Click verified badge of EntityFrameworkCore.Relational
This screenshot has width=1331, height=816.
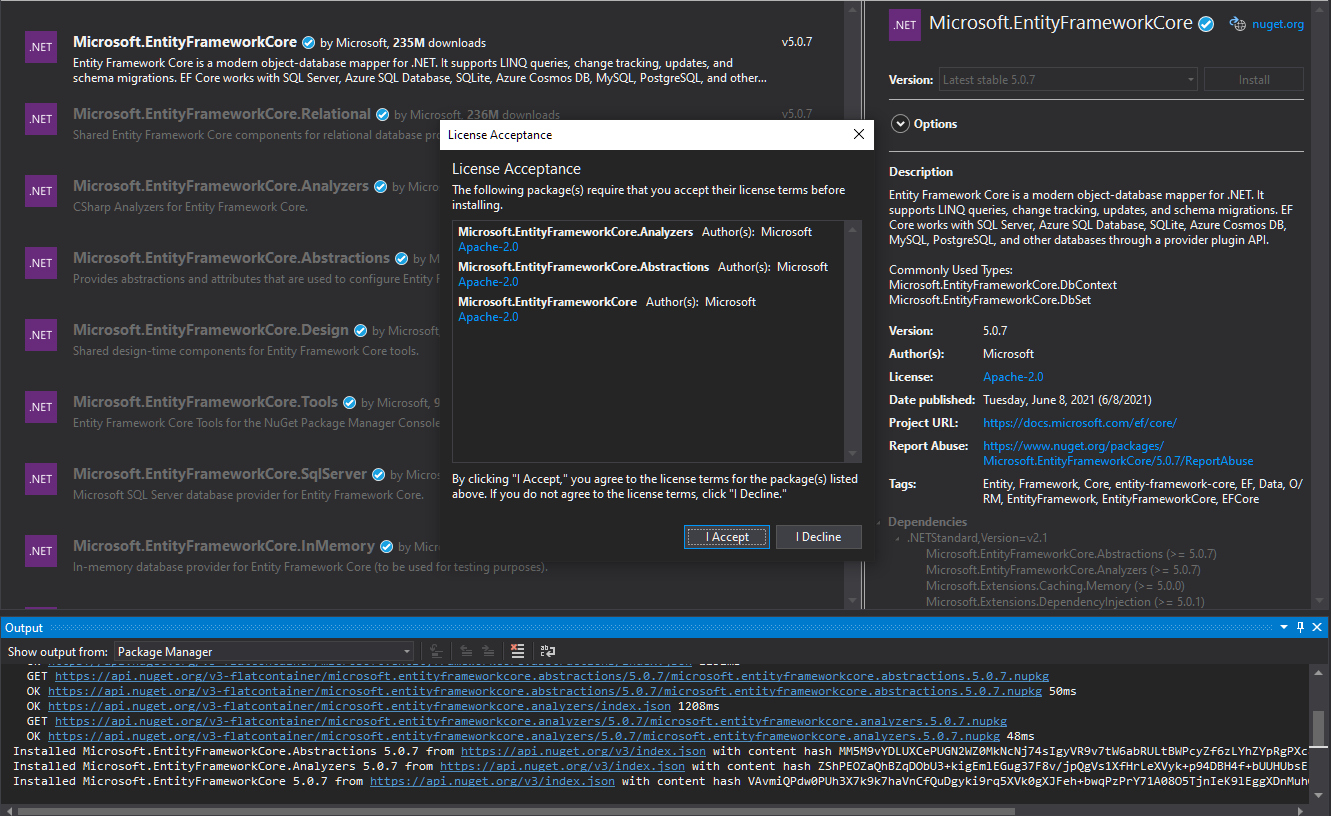(x=382, y=115)
